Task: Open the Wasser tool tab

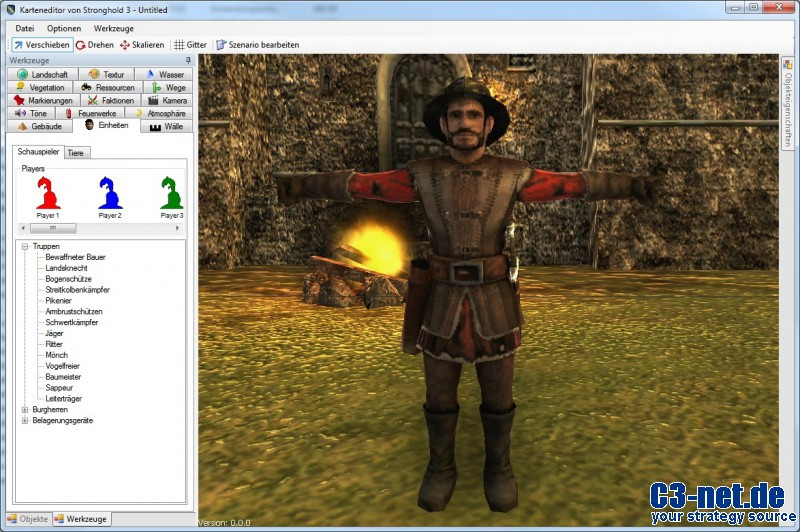Action: click(x=164, y=74)
